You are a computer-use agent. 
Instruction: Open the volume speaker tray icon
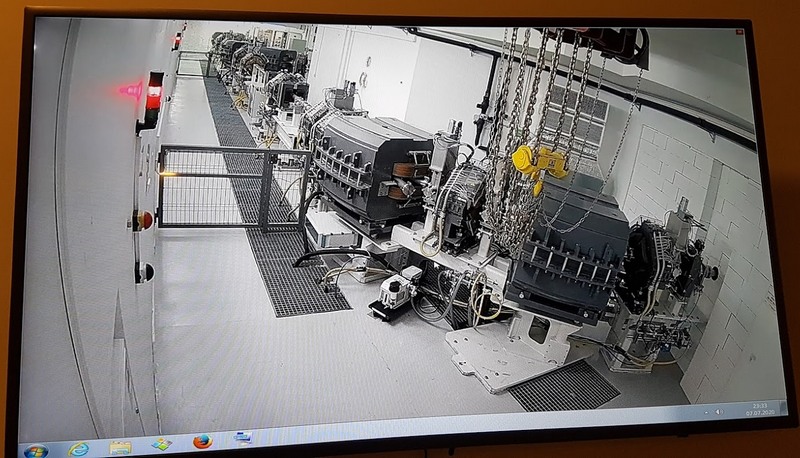tap(719, 412)
